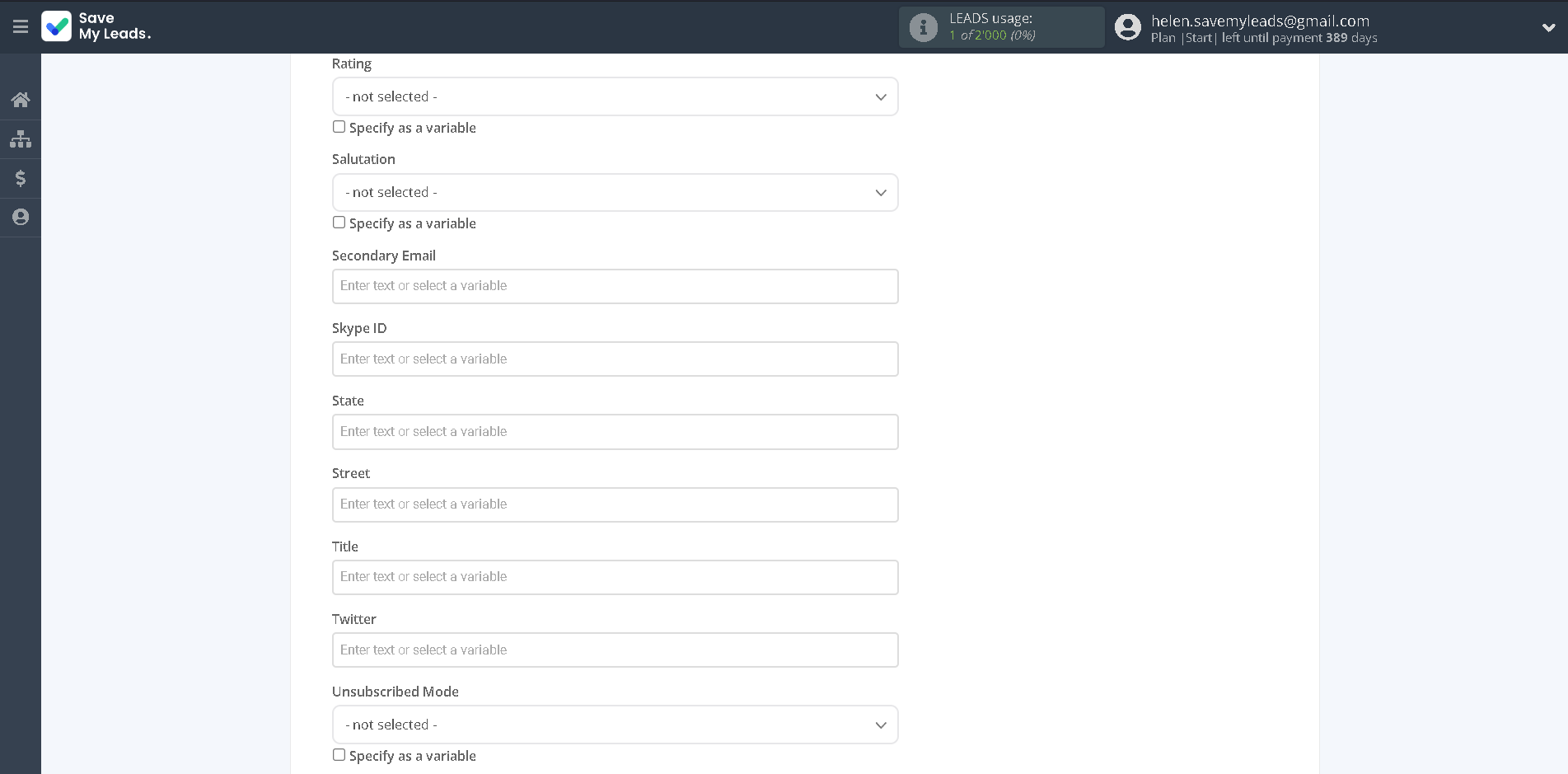Open the hamburger menu
This screenshot has height=774, width=1568.
(21, 27)
